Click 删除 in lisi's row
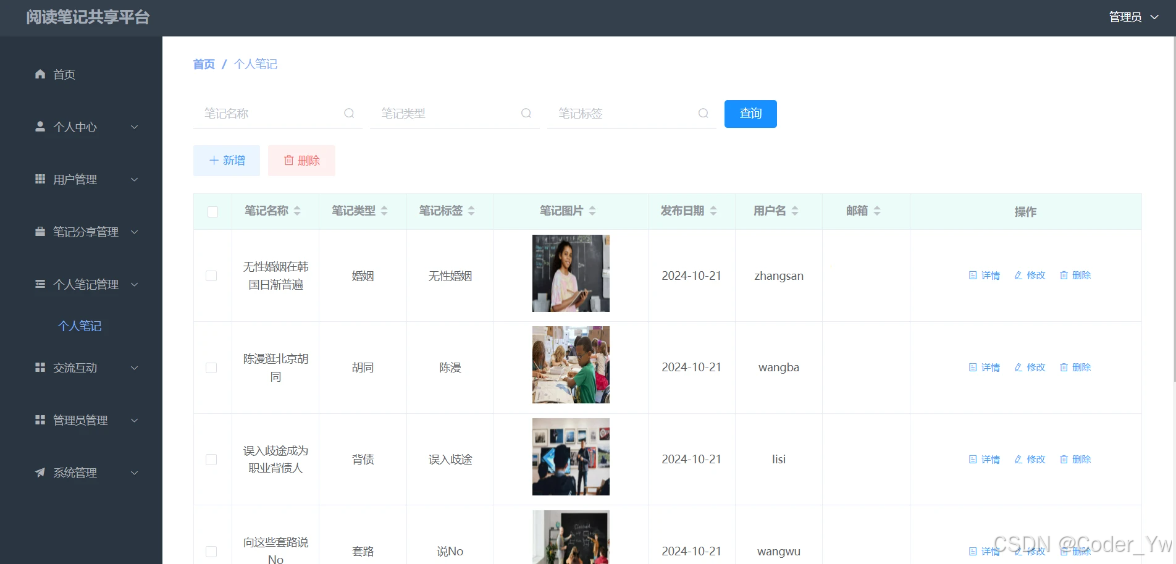 pos(1075,459)
